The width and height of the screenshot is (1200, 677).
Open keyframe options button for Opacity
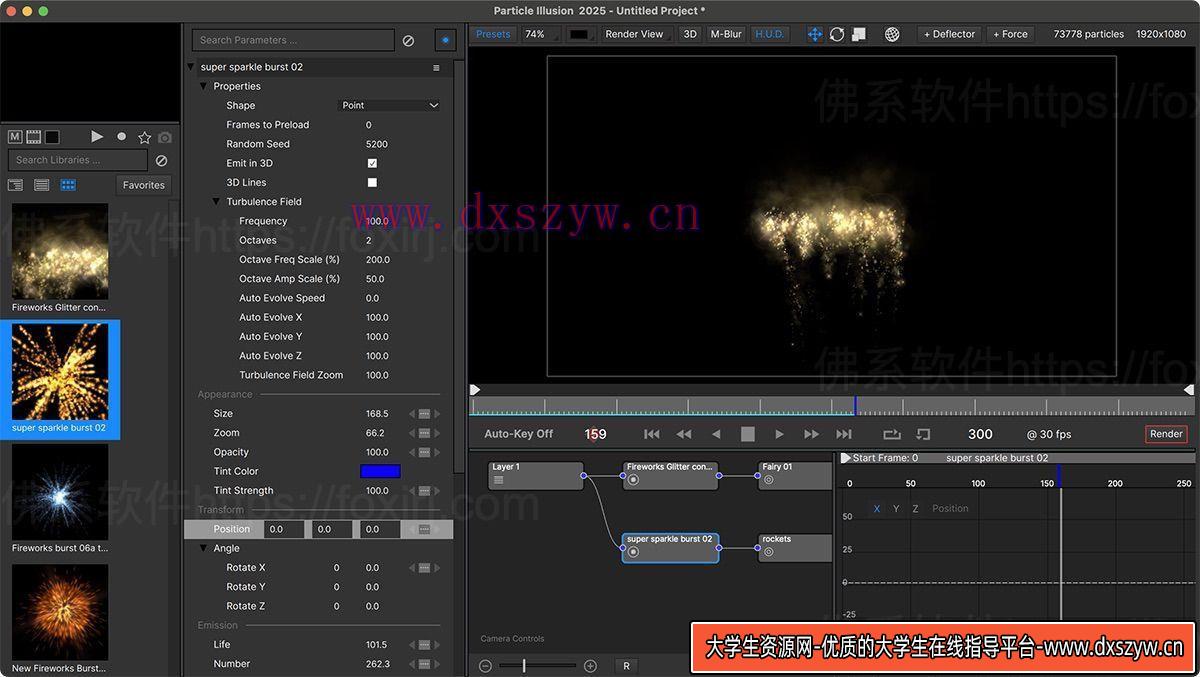(x=424, y=452)
